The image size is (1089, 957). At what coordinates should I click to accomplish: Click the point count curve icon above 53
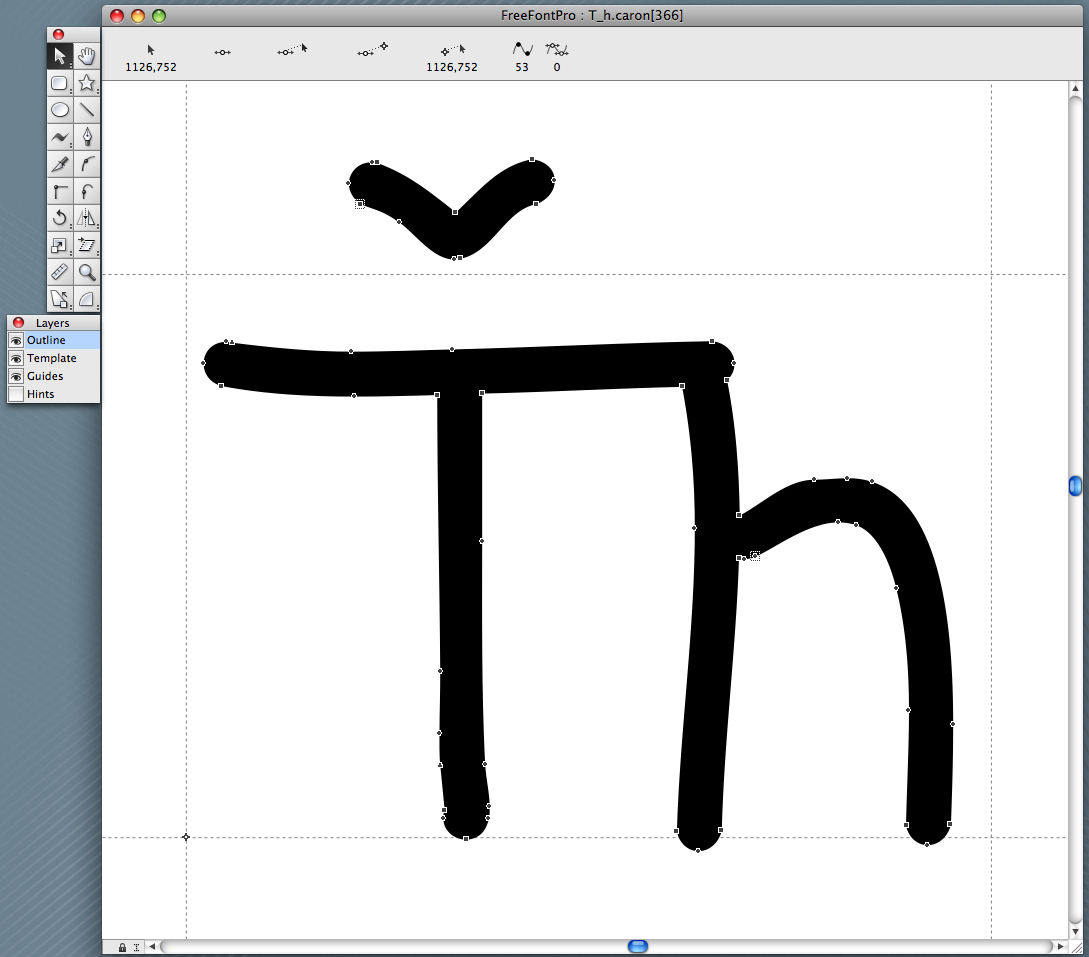coord(522,49)
